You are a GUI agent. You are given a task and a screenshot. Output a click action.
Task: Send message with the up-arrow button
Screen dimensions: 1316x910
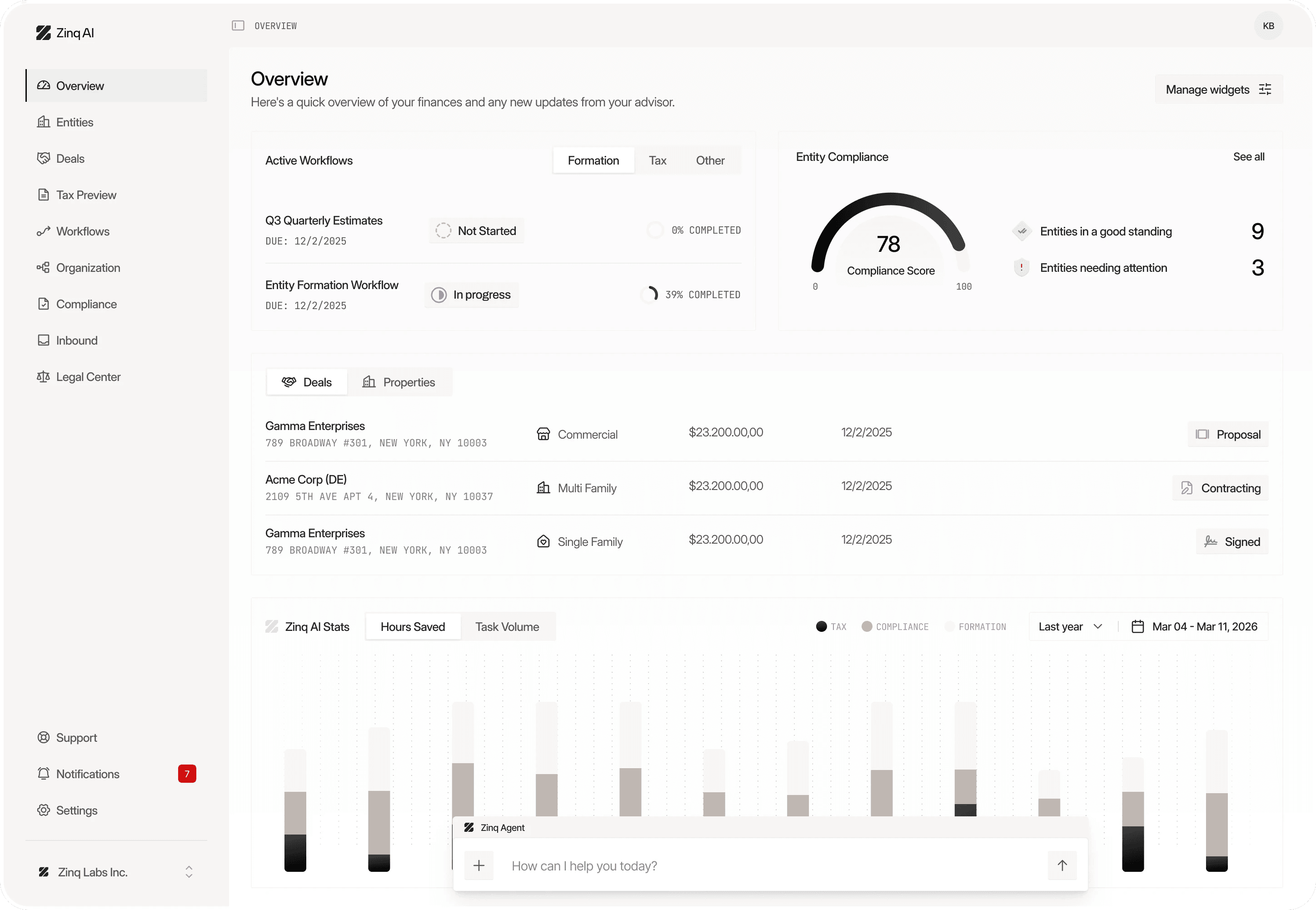click(1062, 866)
